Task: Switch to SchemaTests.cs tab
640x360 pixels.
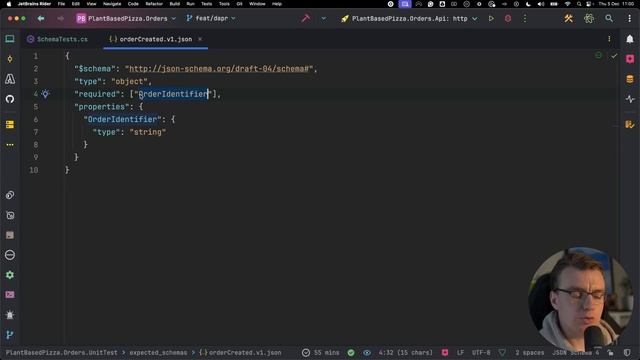Action: (58, 39)
